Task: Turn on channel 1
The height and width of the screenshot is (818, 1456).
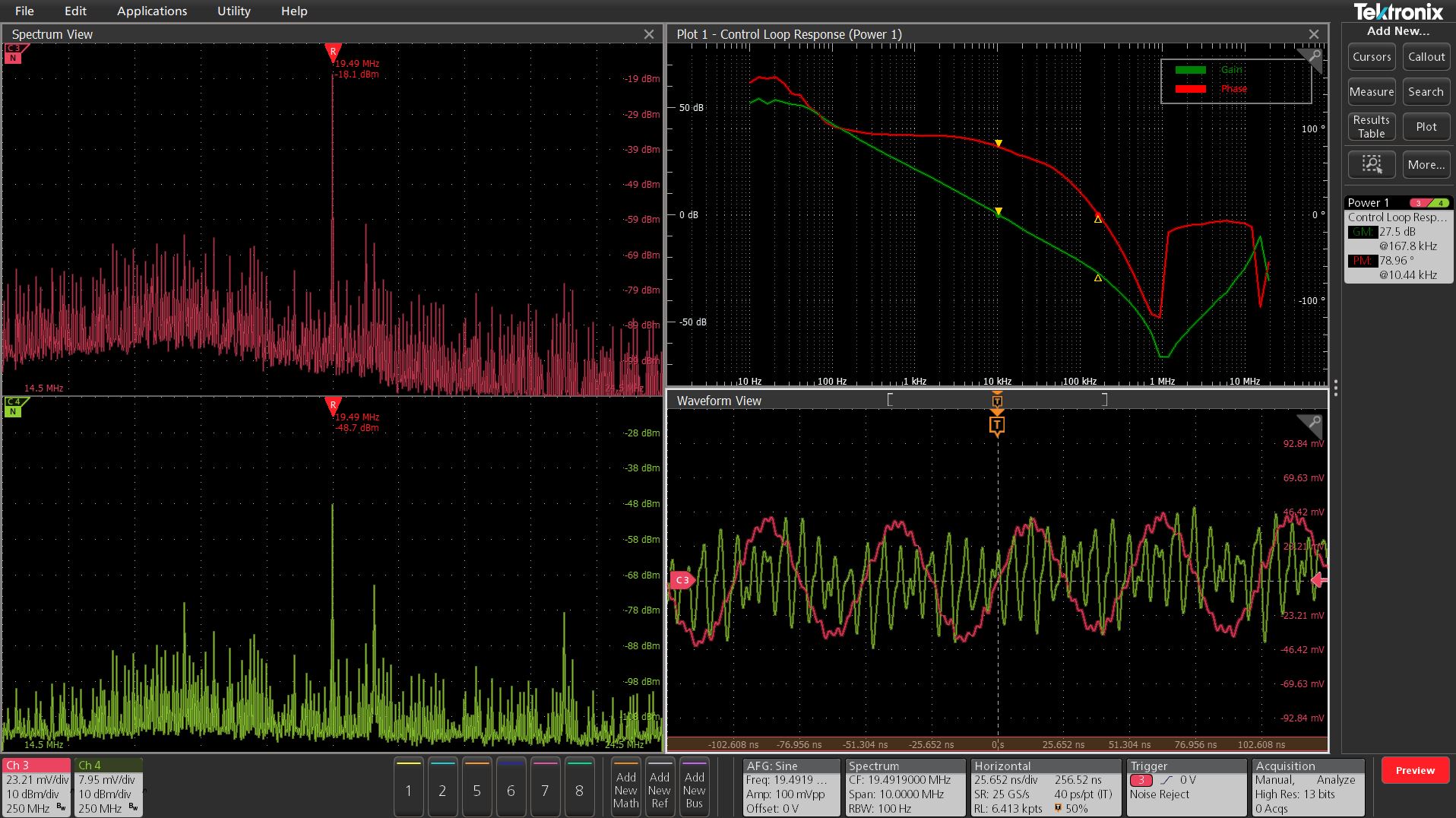Action: tap(409, 789)
